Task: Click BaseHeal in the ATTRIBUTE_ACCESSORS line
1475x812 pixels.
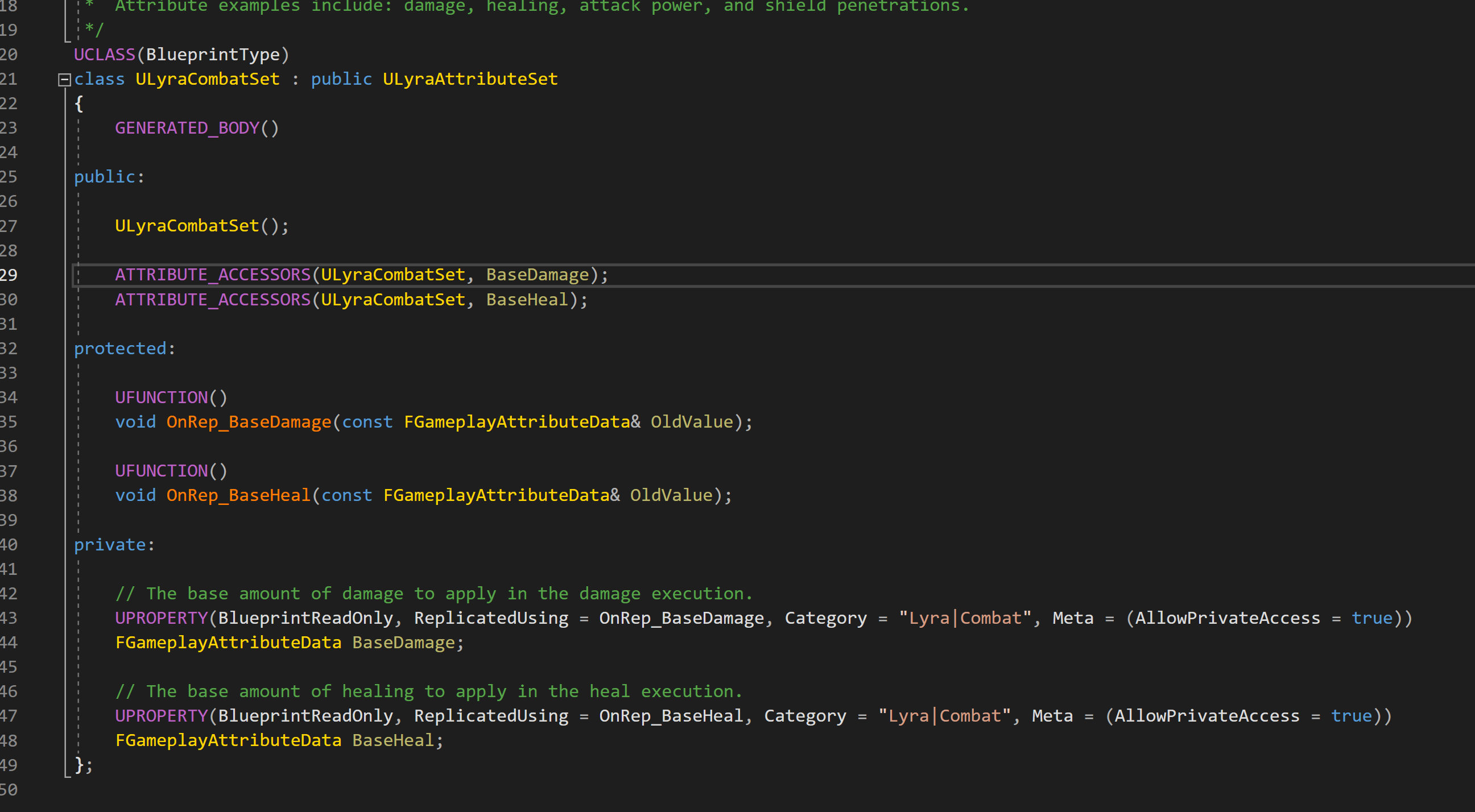Action: [527, 299]
